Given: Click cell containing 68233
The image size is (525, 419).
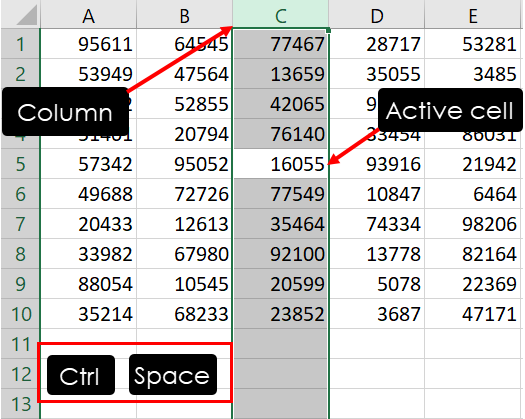Looking at the screenshot, I should (184, 313).
